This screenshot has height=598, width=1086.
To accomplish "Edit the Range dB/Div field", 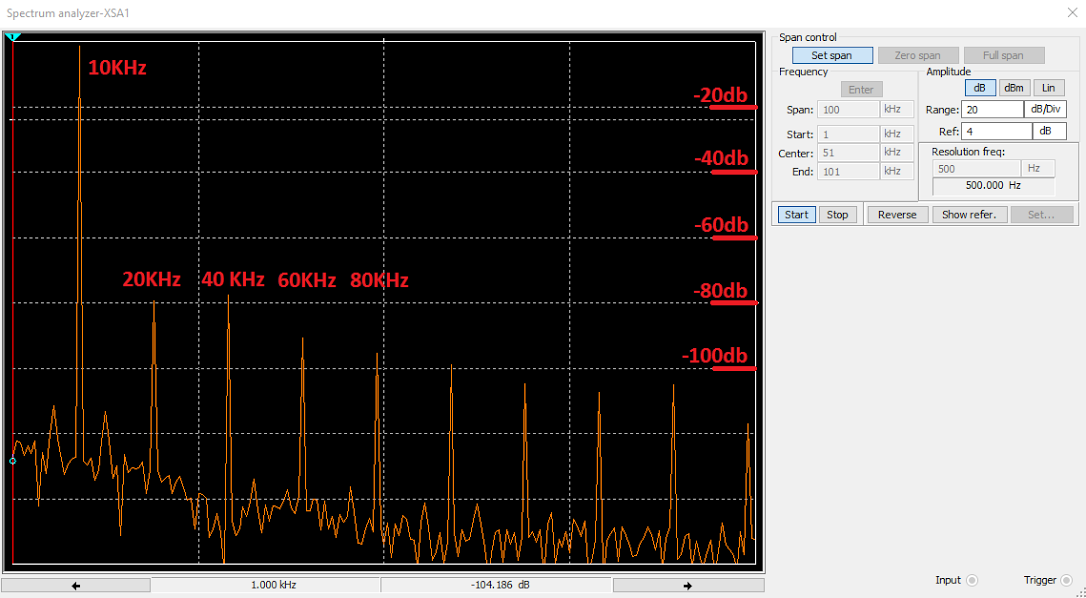I will tap(992, 109).
